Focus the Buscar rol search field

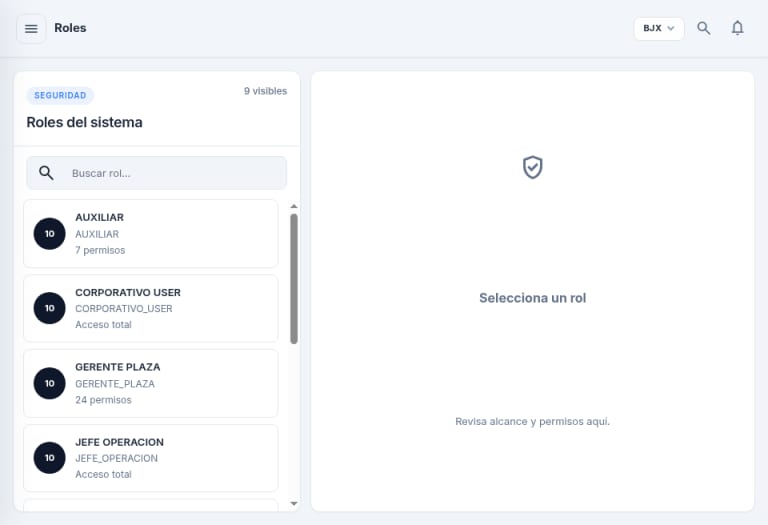(156, 173)
